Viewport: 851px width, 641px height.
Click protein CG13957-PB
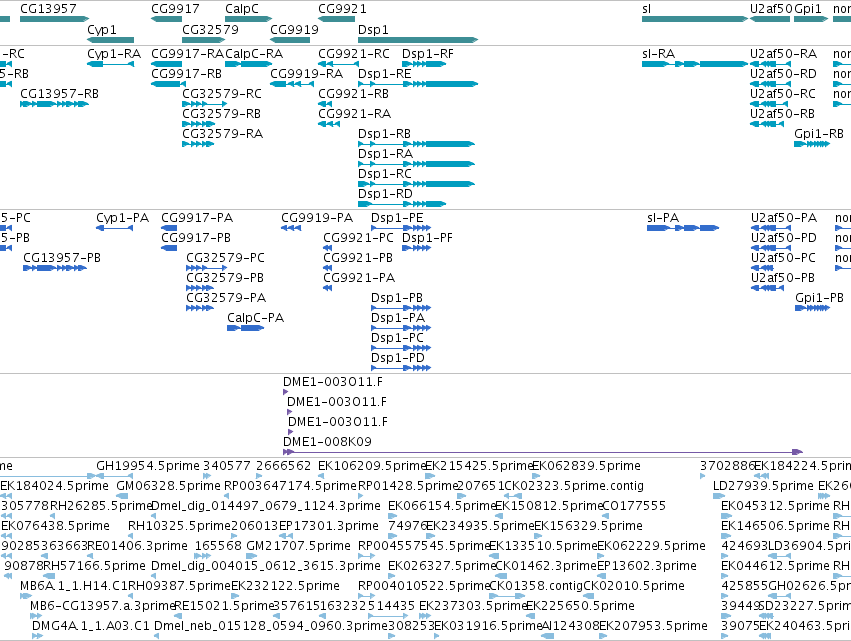[x=55, y=268]
